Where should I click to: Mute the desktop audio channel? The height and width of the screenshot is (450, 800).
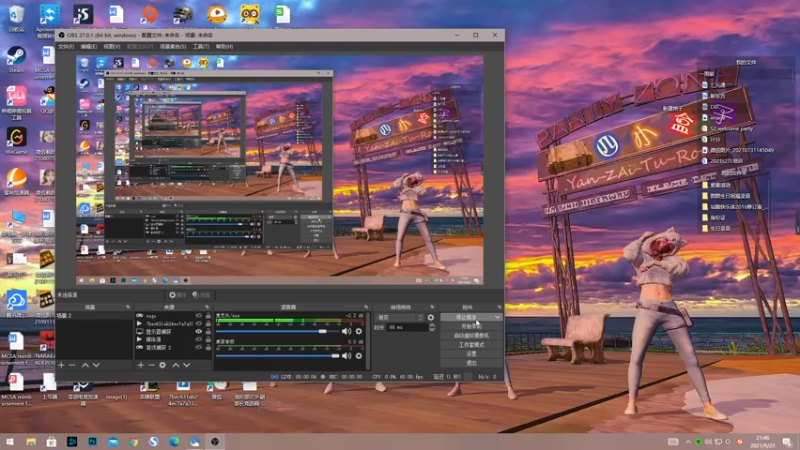pos(346,356)
